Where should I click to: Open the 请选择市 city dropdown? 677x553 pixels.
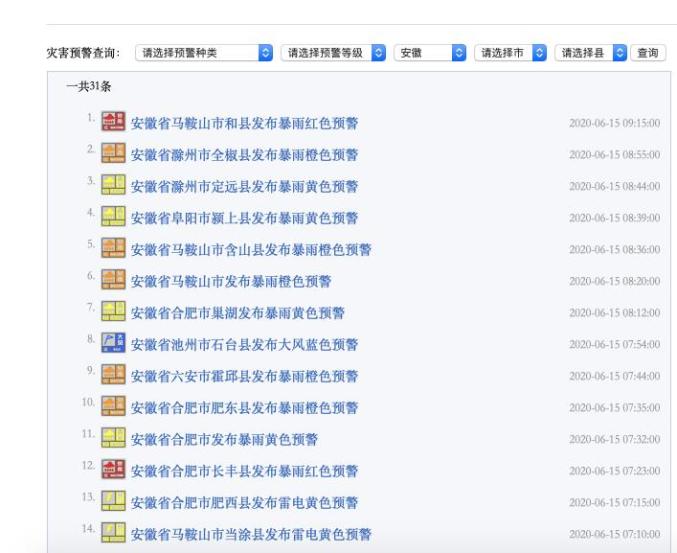click(x=510, y=53)
